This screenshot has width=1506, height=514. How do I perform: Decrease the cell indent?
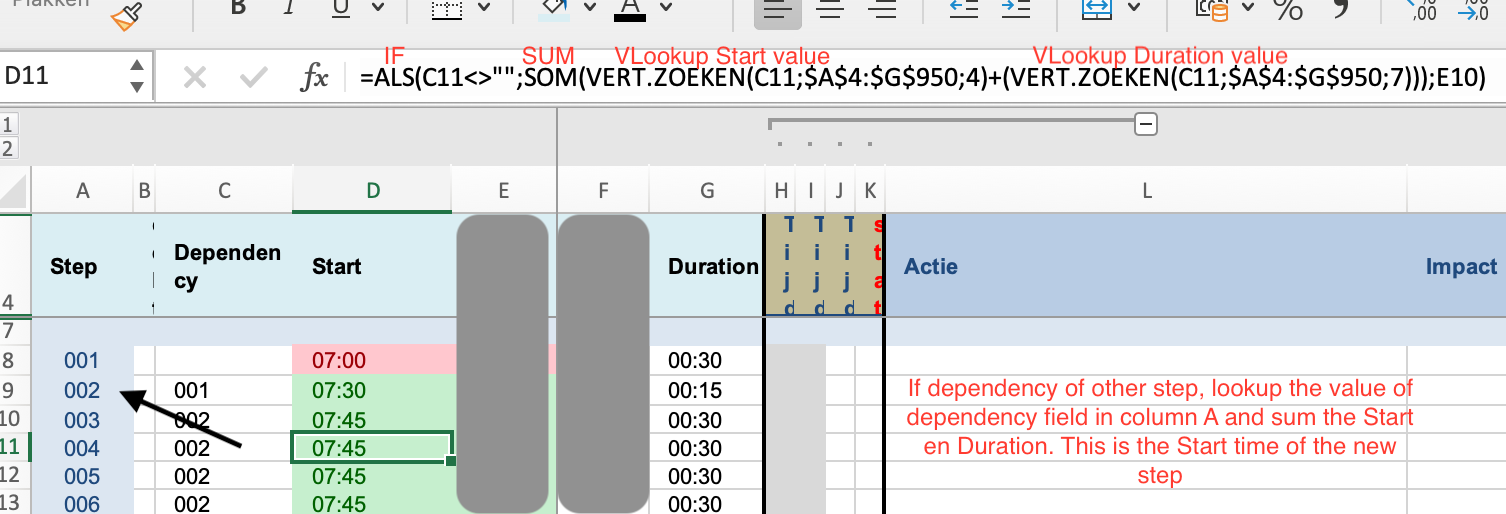coord(963,9)
